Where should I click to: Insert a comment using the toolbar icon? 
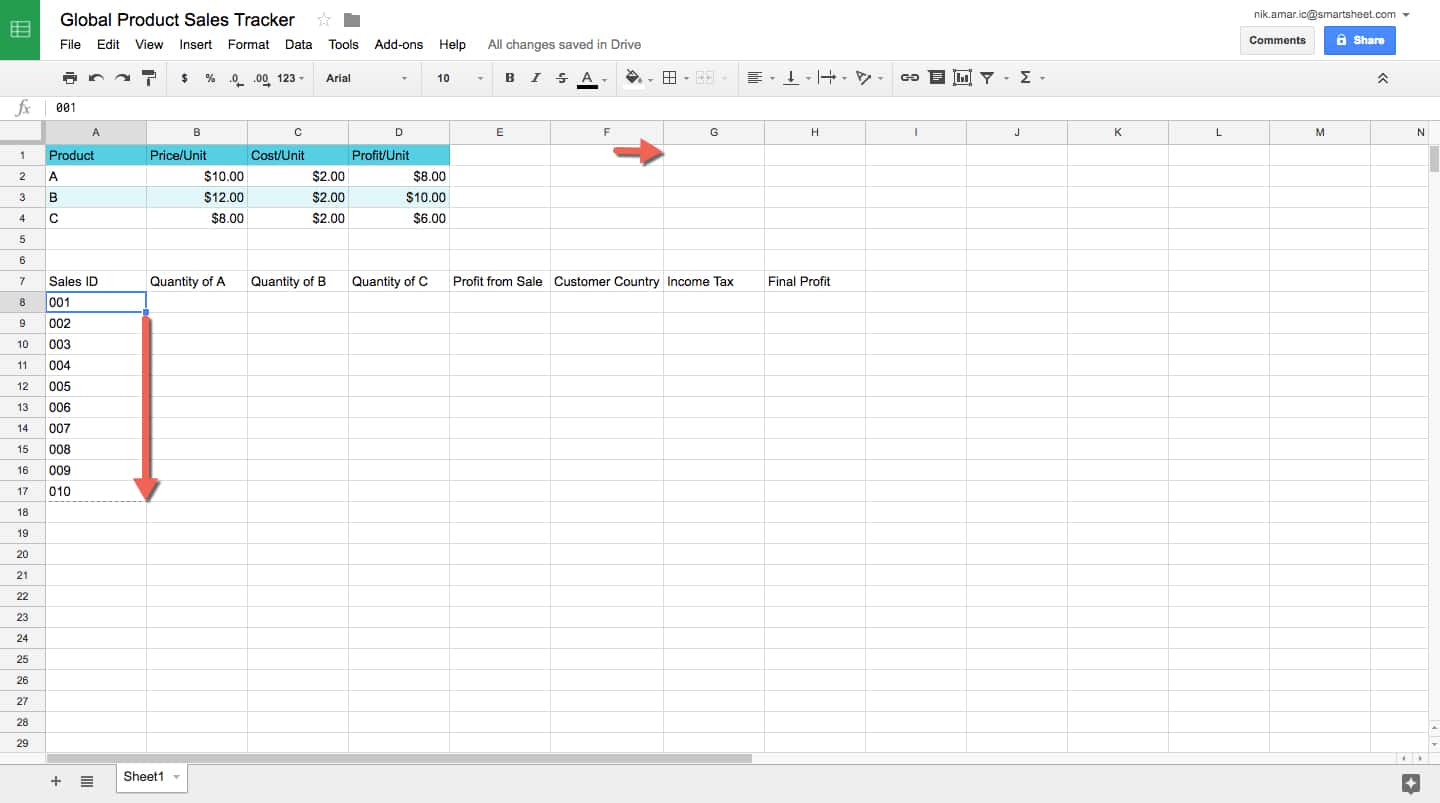click(936, 78)
